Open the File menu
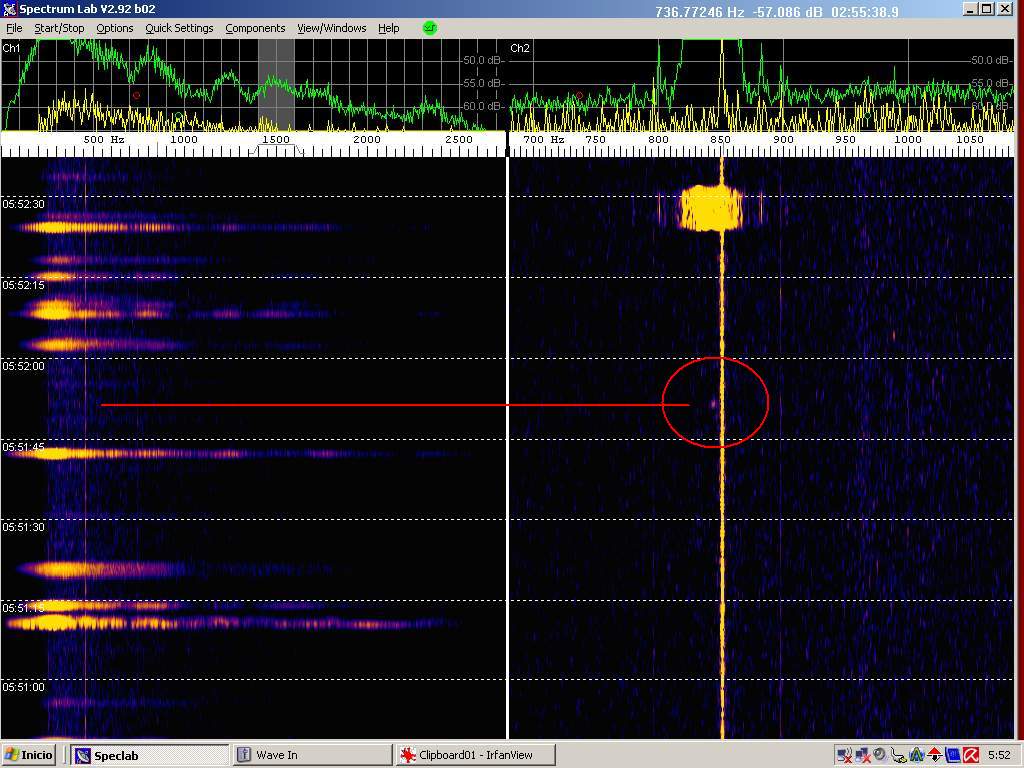 (14, 28)
